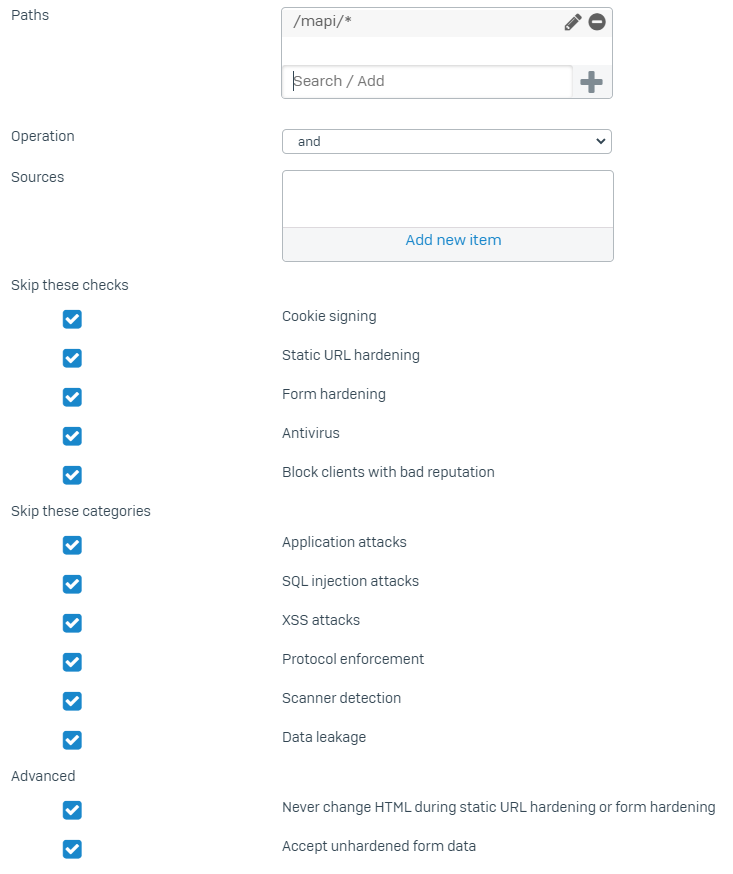This screenshot has height=874, width=733.
Task: Open the Operation dropdown set to and
Action: (x=447, y=142)
